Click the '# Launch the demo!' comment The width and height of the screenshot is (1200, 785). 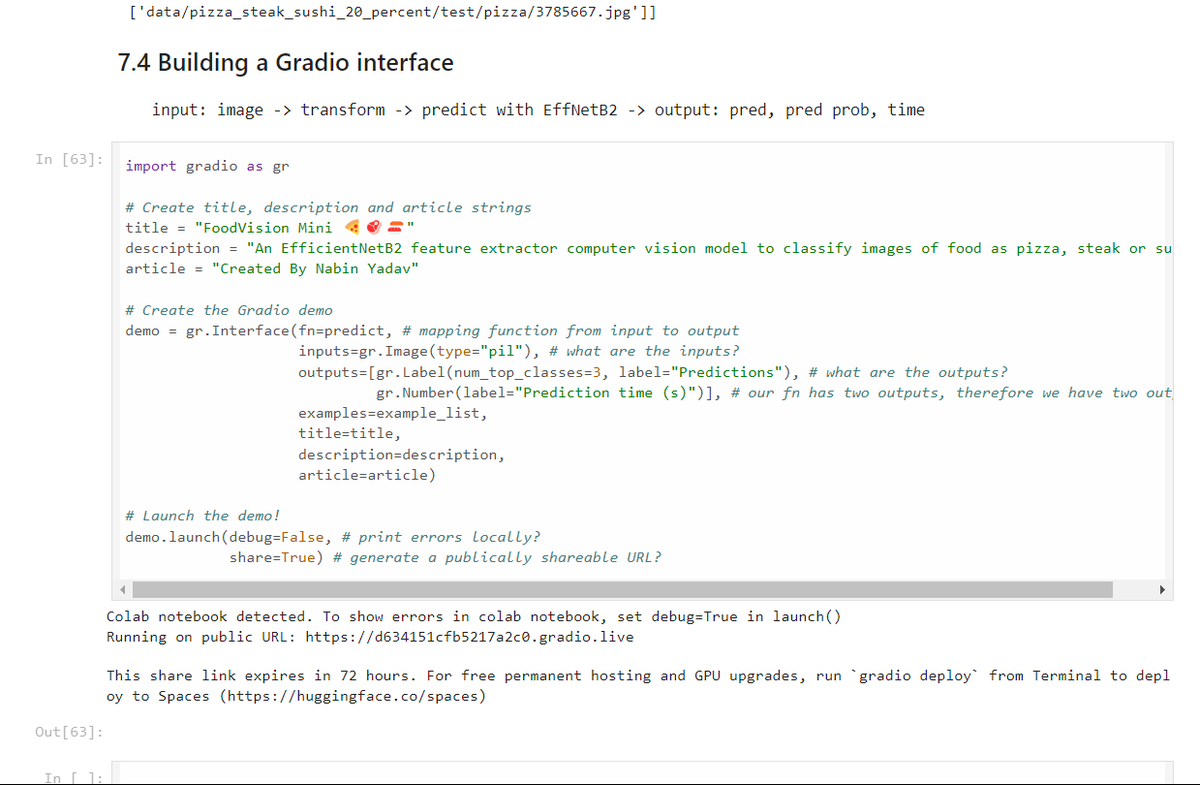203,516
